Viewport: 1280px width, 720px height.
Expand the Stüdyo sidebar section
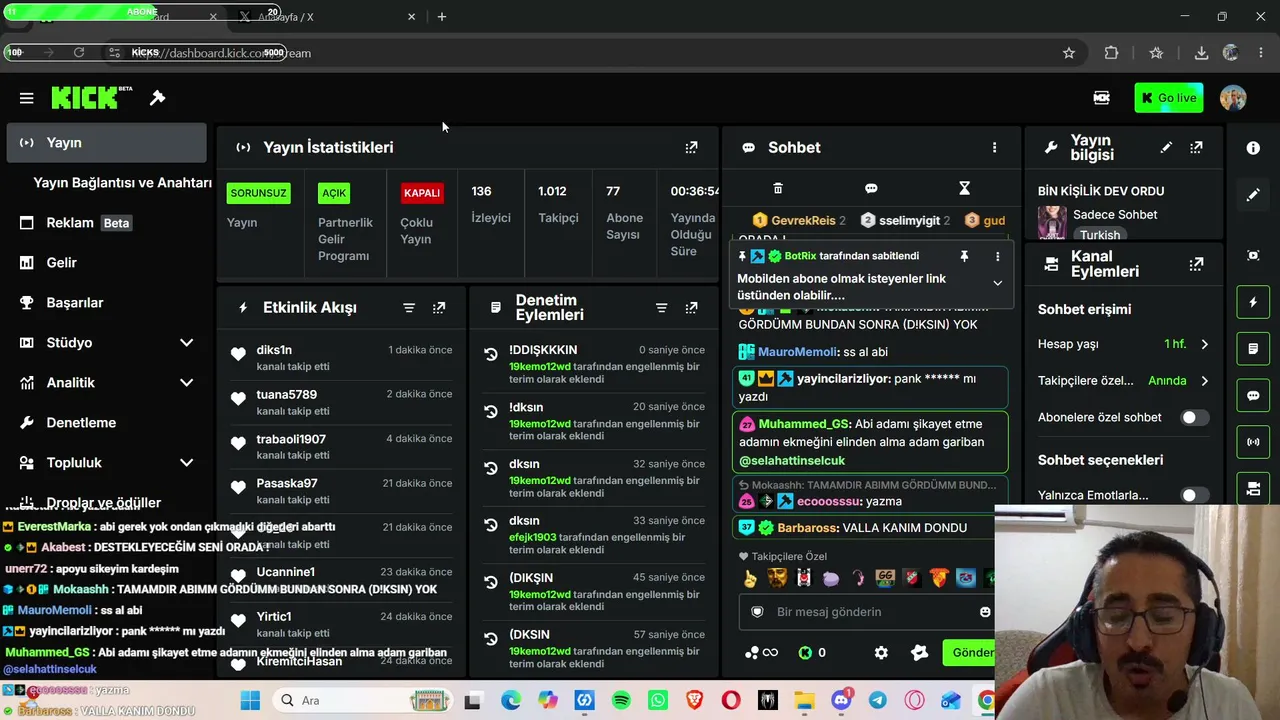click(x=186, y=343)
